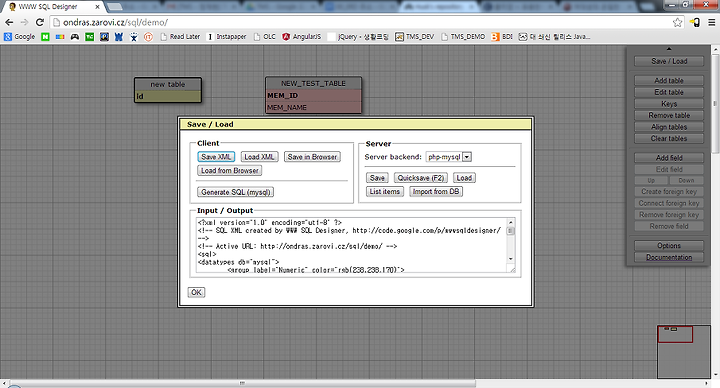
Task: Click Import from DB button
Action: tap(436, 191)
